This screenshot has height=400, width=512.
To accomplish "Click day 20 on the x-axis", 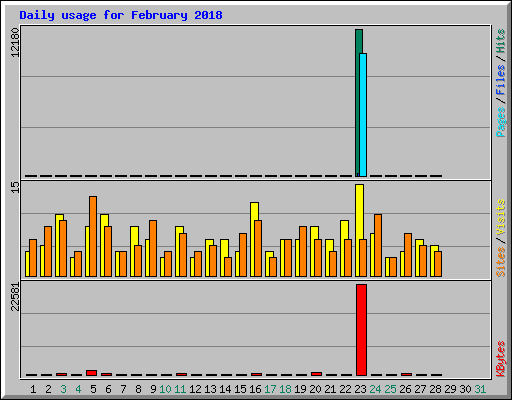I will tap(315, 389).
